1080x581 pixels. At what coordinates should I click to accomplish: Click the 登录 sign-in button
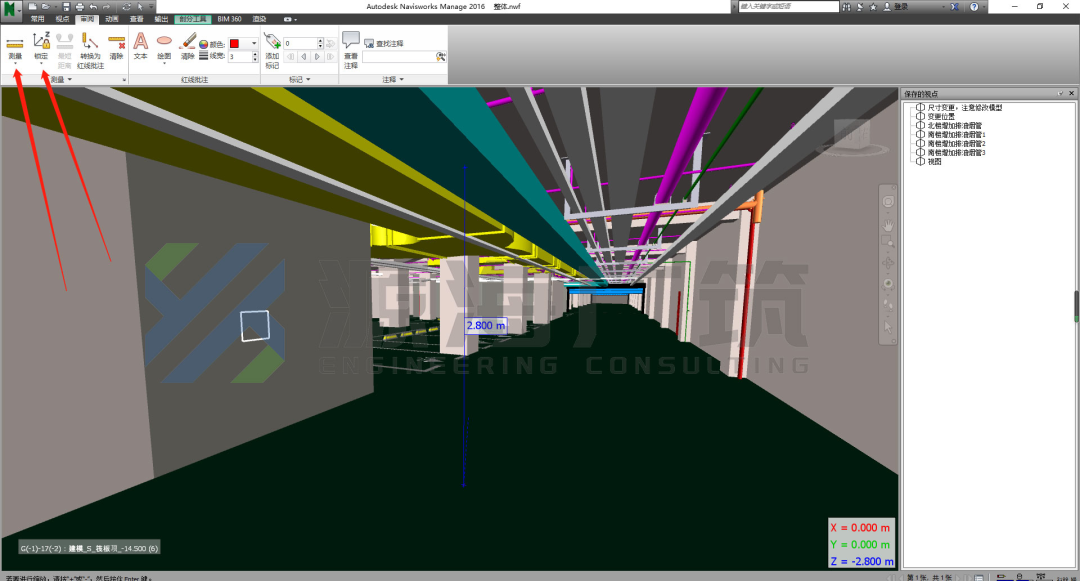click(x=895, y=7)
